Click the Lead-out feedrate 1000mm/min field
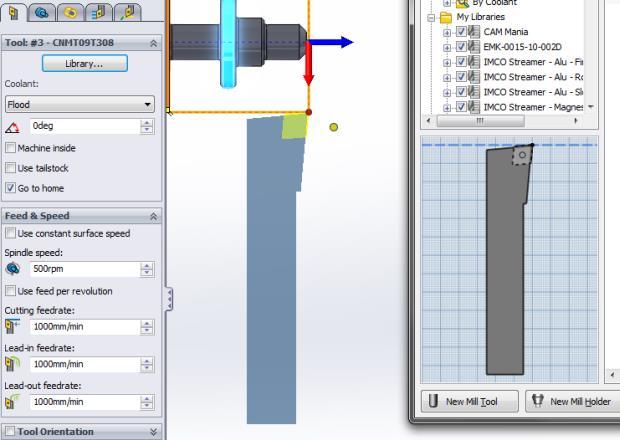This screenshot has height=440, width=620. pyautogui.click(x=84, y=402)
